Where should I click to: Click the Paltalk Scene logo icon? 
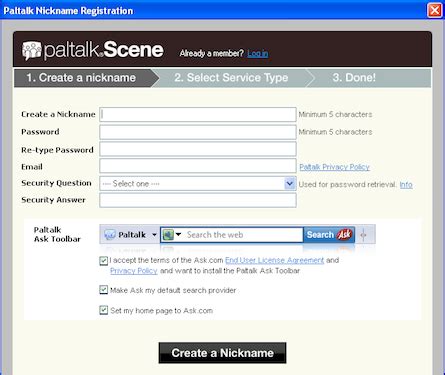pyautogui.click(x=32, y=51)
